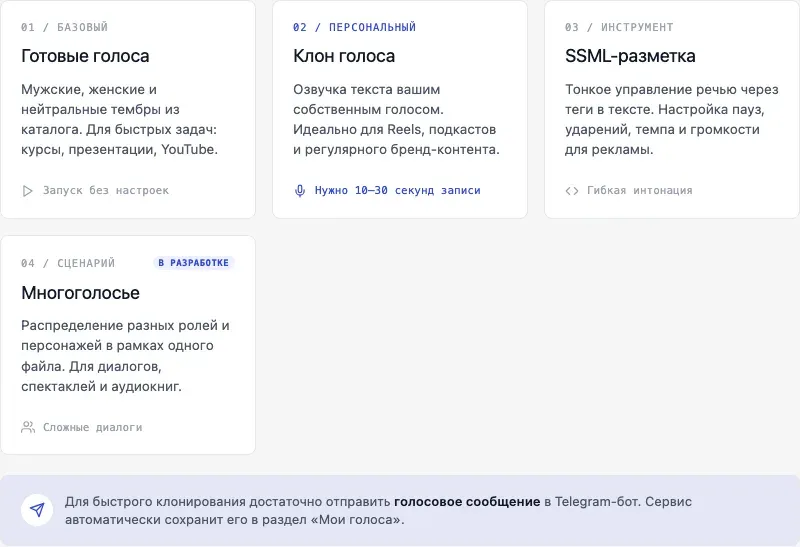
Task: Click the 02 / ПЕРСОНАЛЬНЫЙ label
Action: click(355, 27)
